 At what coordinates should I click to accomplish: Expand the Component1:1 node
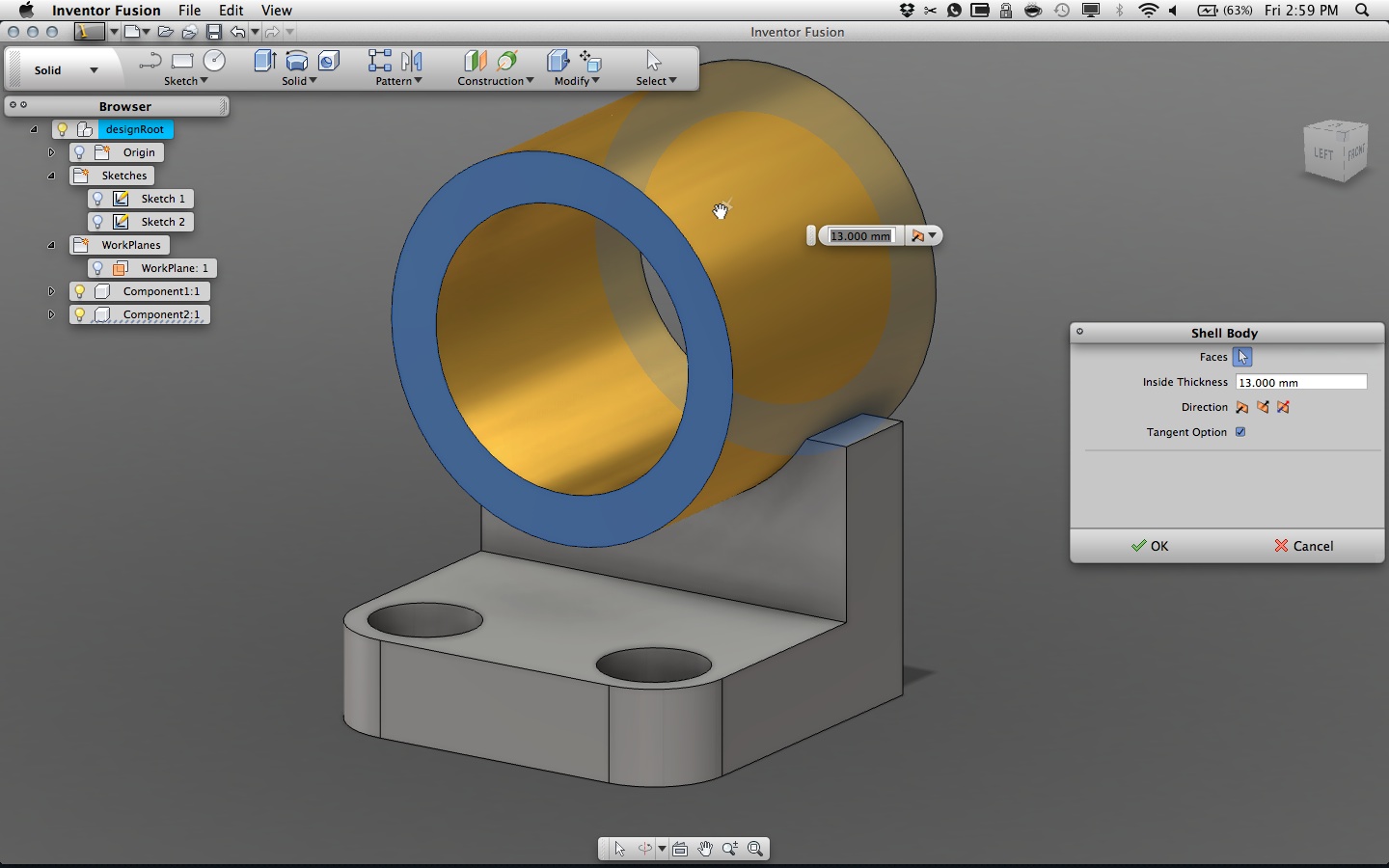(x=51, y=291)
